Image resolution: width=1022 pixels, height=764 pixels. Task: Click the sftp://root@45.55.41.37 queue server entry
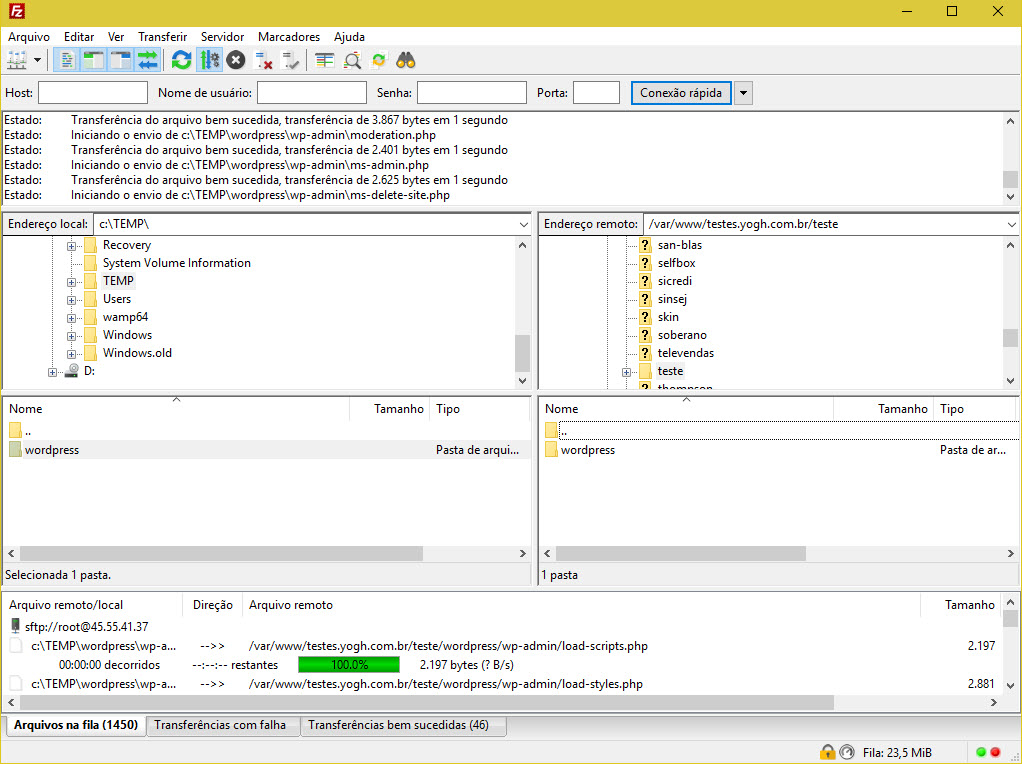coord(86,626)
